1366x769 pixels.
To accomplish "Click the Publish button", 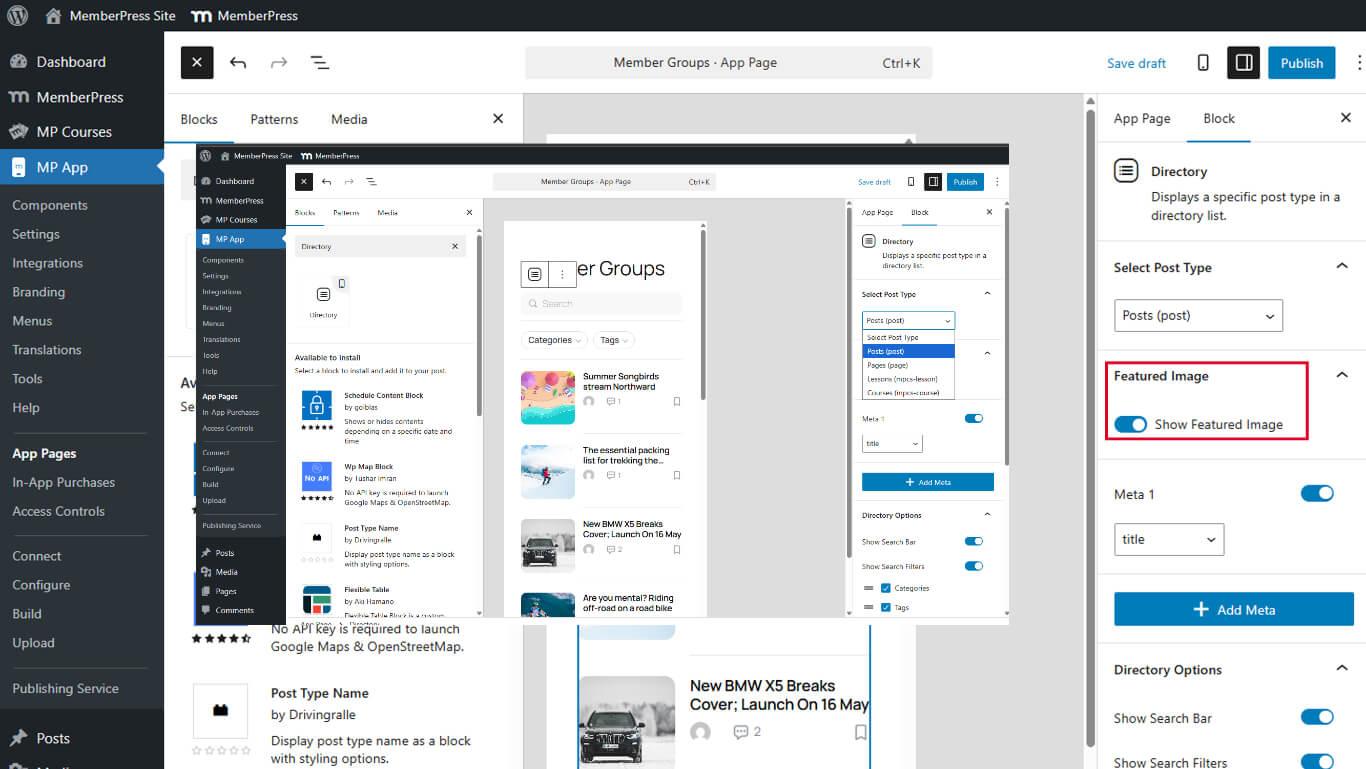I will pyautogui.click(x=1301, y=62).
